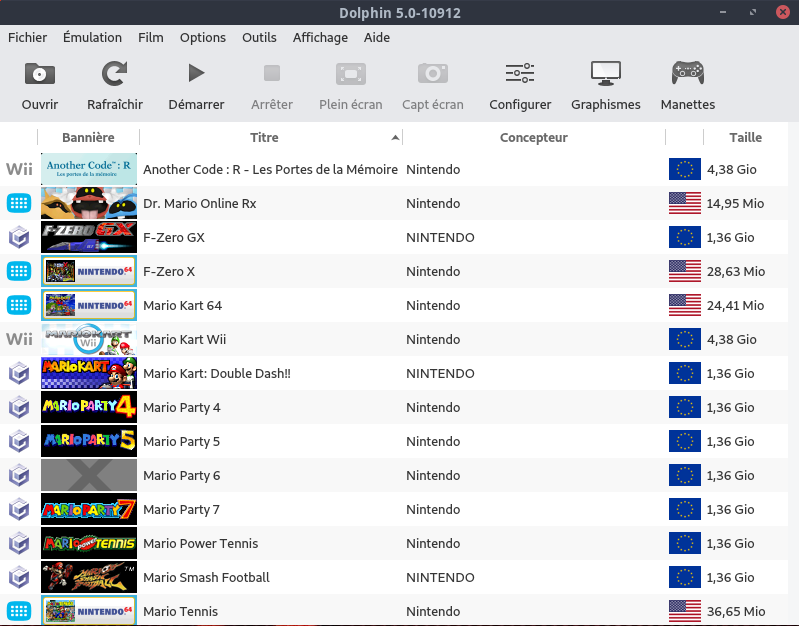Click Virtual Console icon for F-Zero X
This screenshot has height=626, width=799.
click(x=19, y=271)
